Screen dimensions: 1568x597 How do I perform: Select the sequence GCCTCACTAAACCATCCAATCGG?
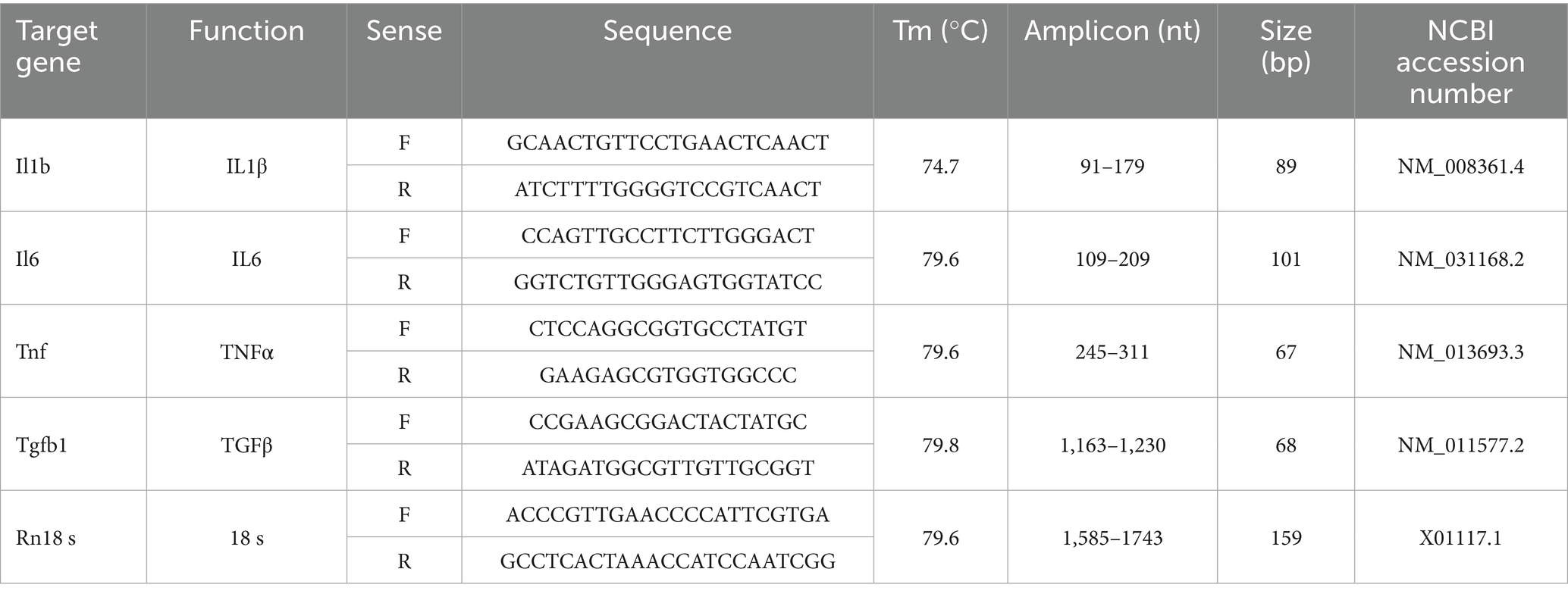(667, 561)
